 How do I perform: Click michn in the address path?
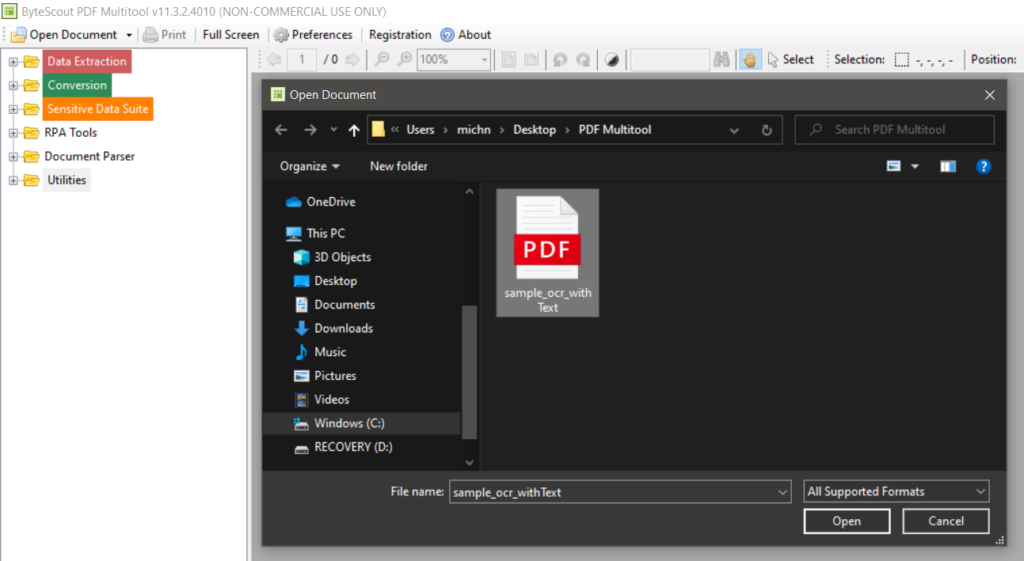[473, 129]
